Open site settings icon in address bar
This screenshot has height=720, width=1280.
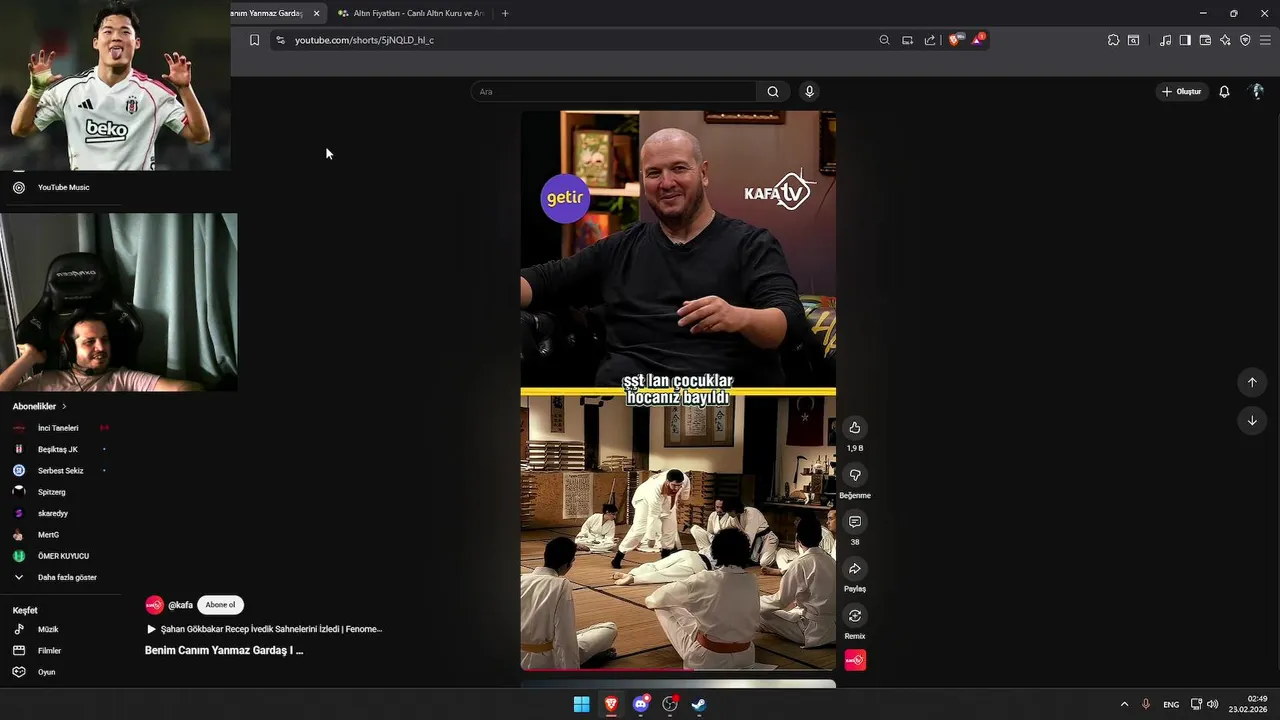[280, 40]
